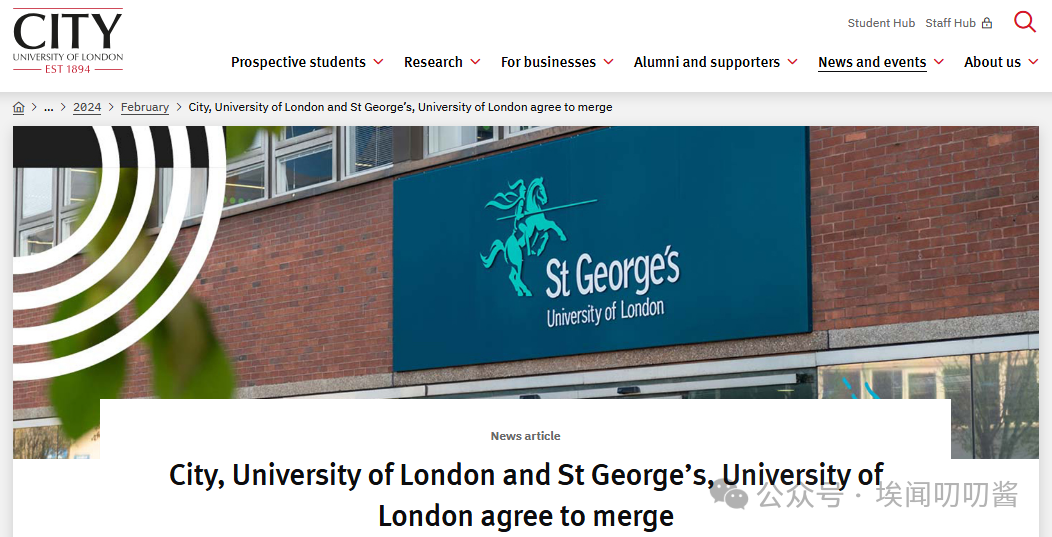Go to the February breadcrumb link
The height and width of the screenshot is (537, 1052).
[145, 107]
